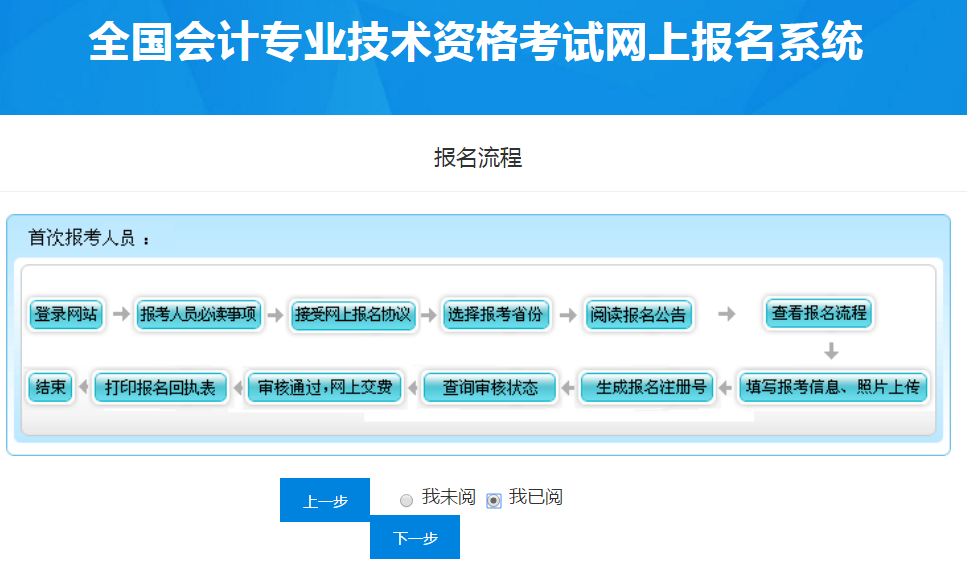Click the 报考人员必读事项 step box
Screen dimensions: 967x564
tap(199, 314)
